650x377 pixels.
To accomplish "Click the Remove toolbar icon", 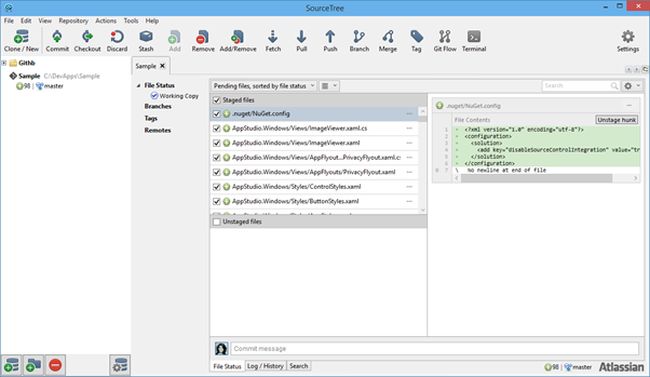I will pyautogui.click(x=203, y=41).
